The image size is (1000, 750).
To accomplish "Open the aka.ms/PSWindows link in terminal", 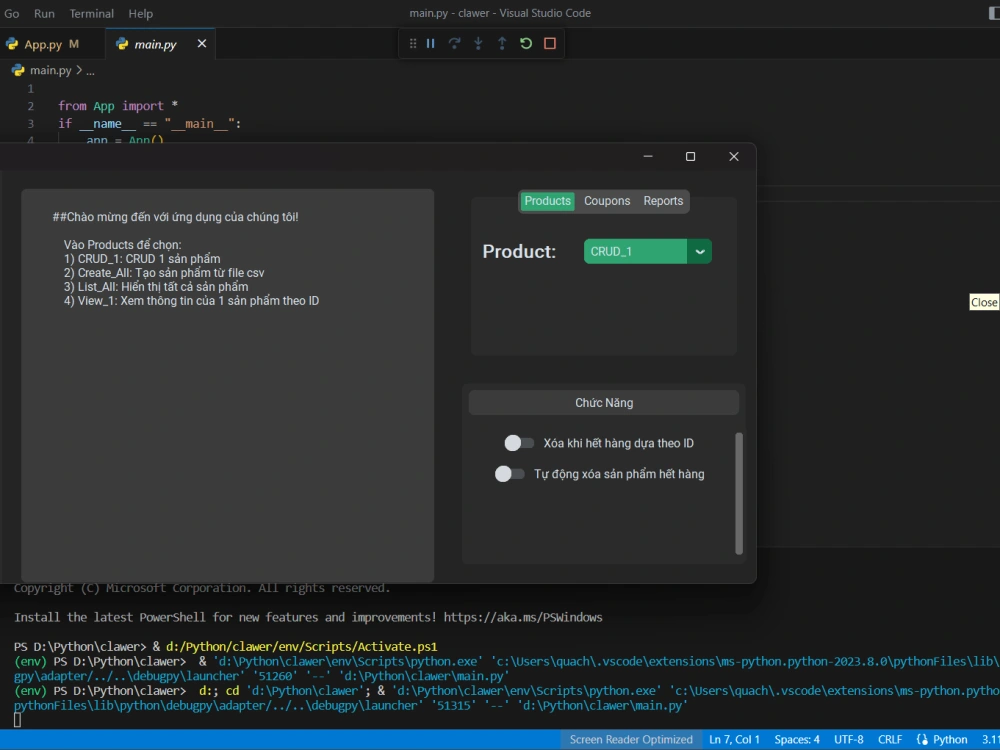I will (522, 617).
